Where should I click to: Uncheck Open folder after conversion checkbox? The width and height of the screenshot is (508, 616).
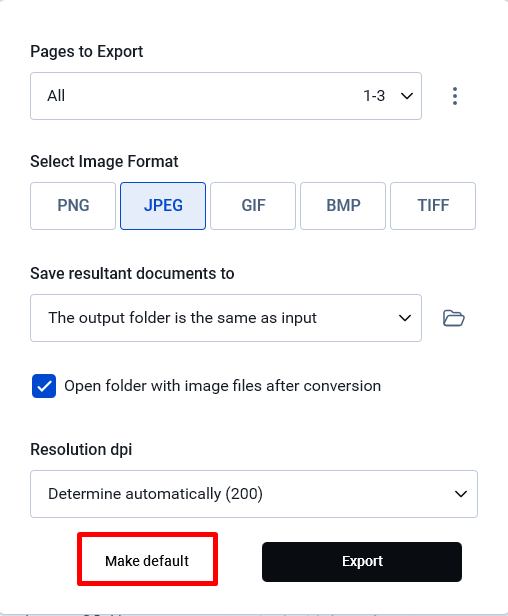44,386
